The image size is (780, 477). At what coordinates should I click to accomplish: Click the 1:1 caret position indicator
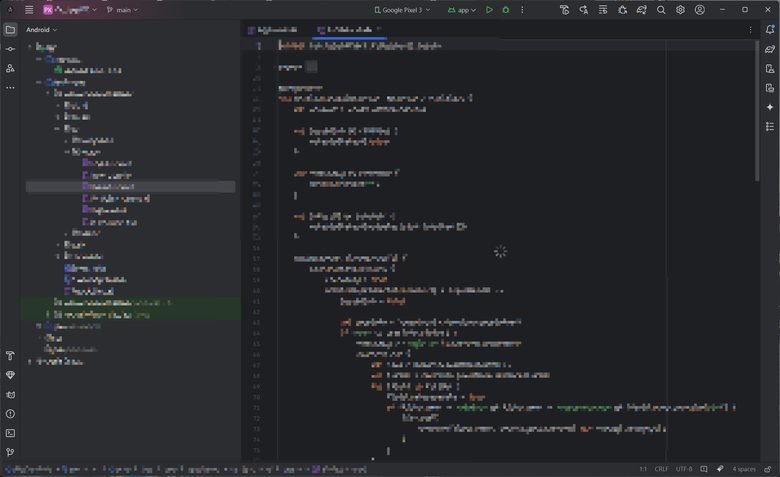tap(643, 469)
